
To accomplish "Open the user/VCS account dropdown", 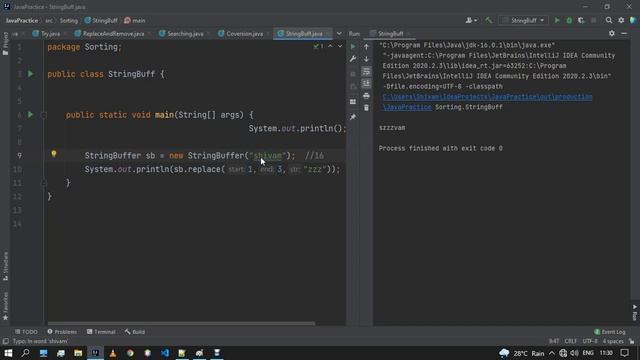I will [x=471, y=20].
